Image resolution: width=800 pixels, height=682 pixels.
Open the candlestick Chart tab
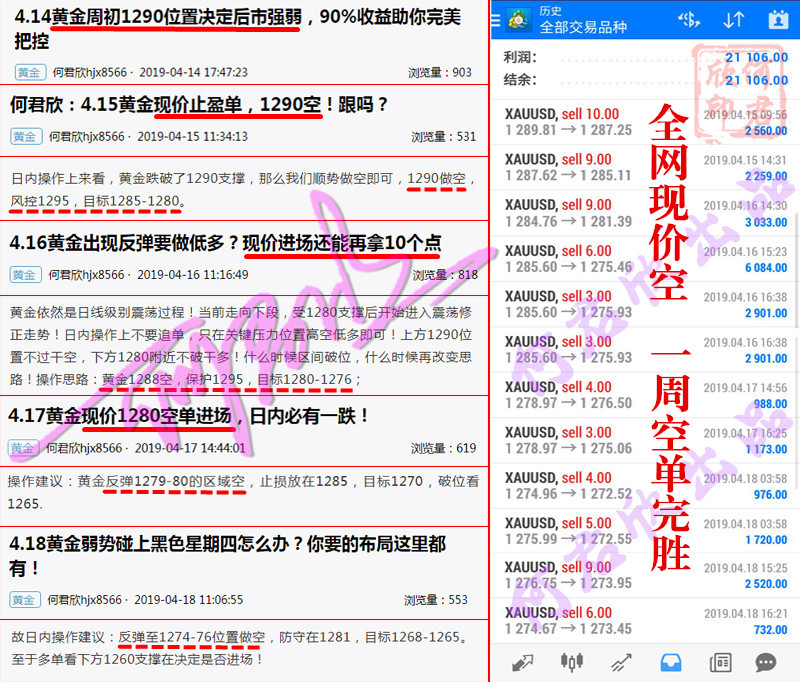point(572,661)
